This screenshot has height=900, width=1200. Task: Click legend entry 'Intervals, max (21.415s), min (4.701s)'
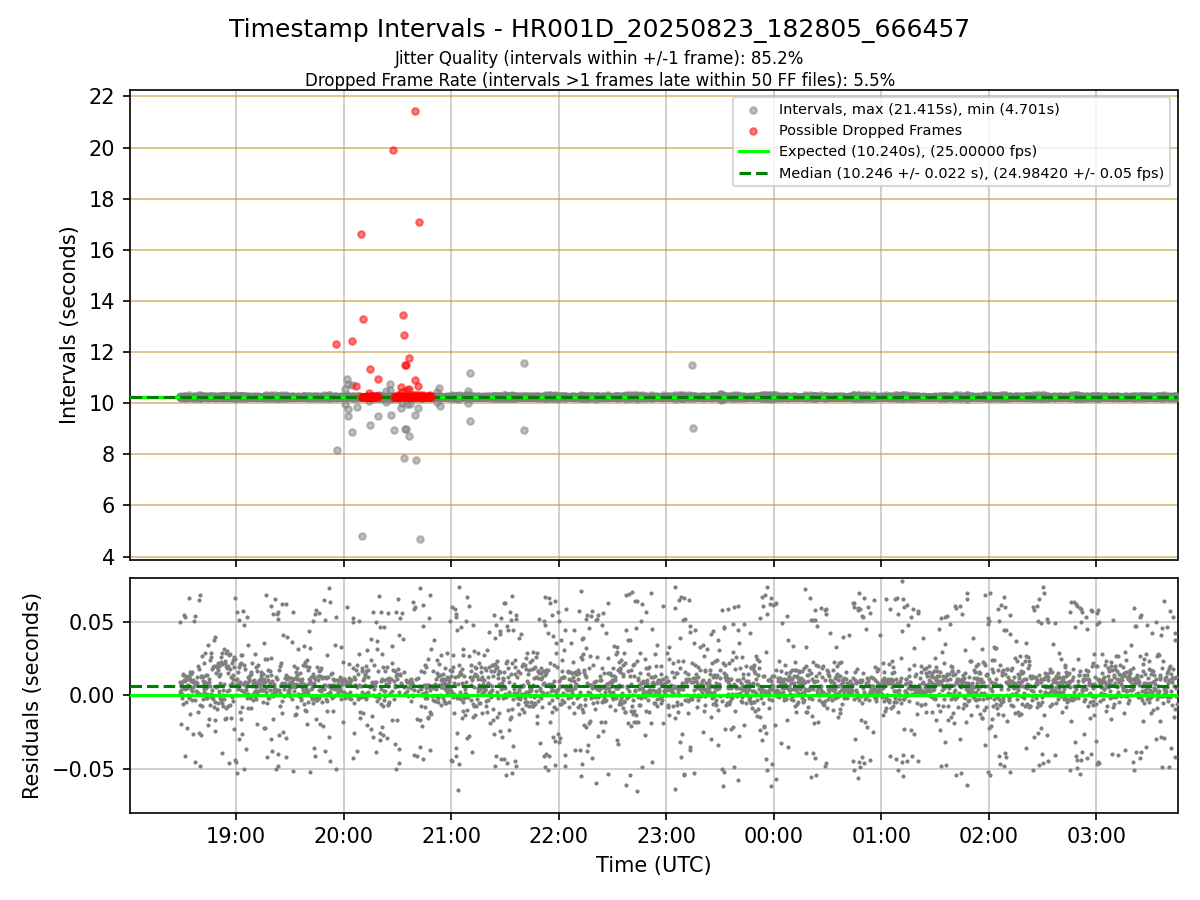click(x=919, y=109)
